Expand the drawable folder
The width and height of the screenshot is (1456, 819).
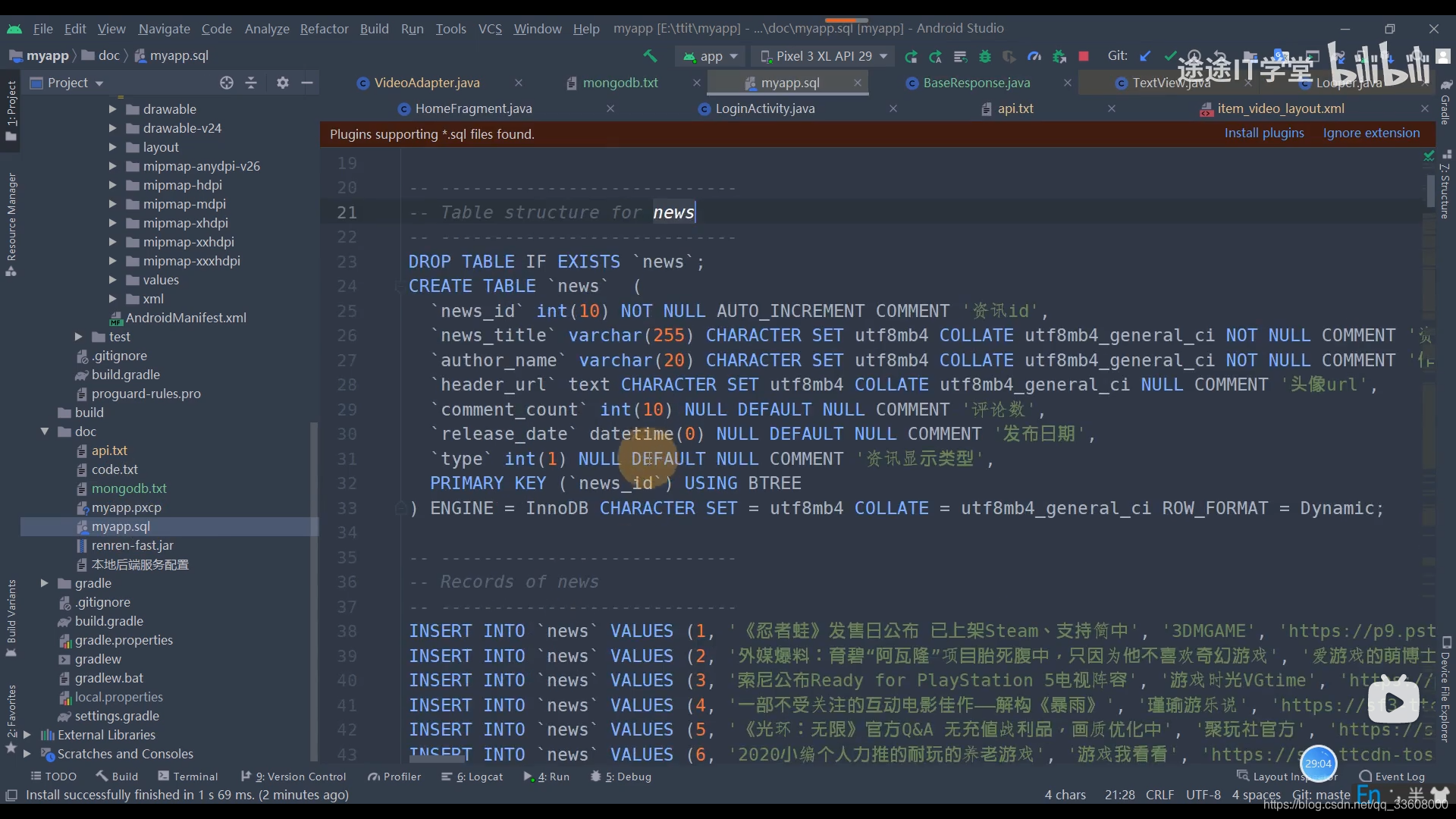pyautogui.click(x=112, y=109)
